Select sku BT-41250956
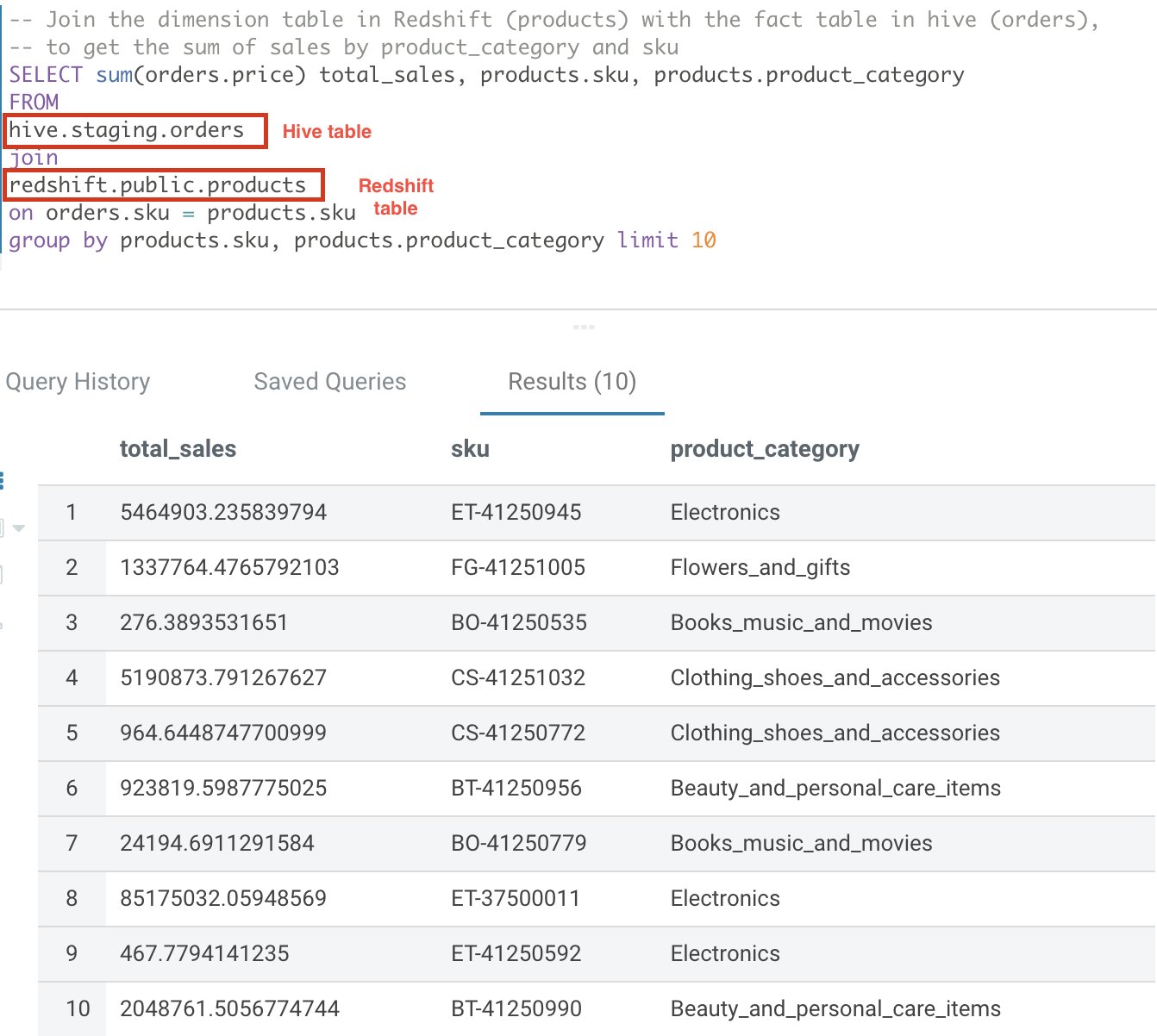This screenshot has height=1036, width=1157. [x=516, y=788]
